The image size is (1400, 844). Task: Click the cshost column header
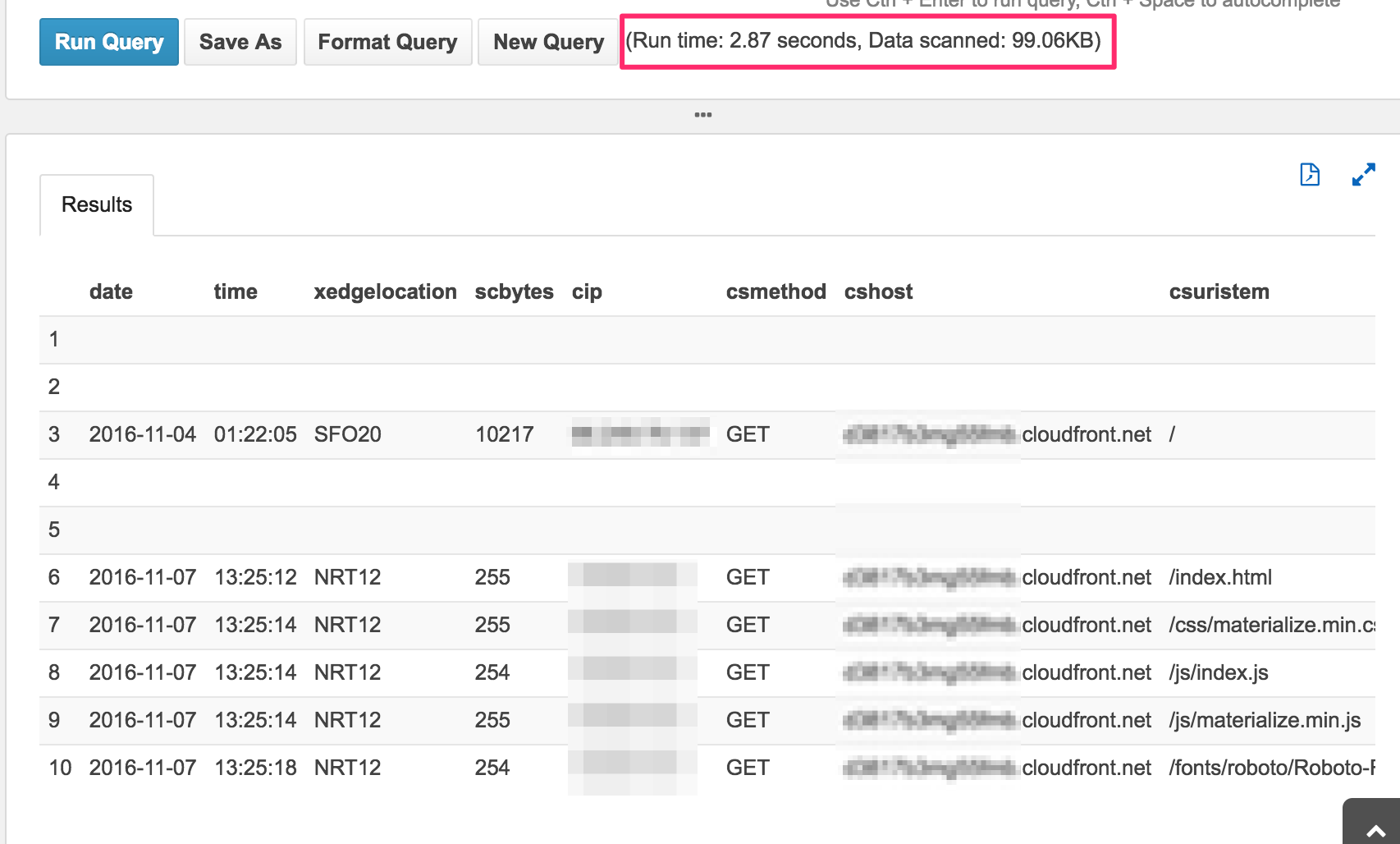[x=878, y=291]
